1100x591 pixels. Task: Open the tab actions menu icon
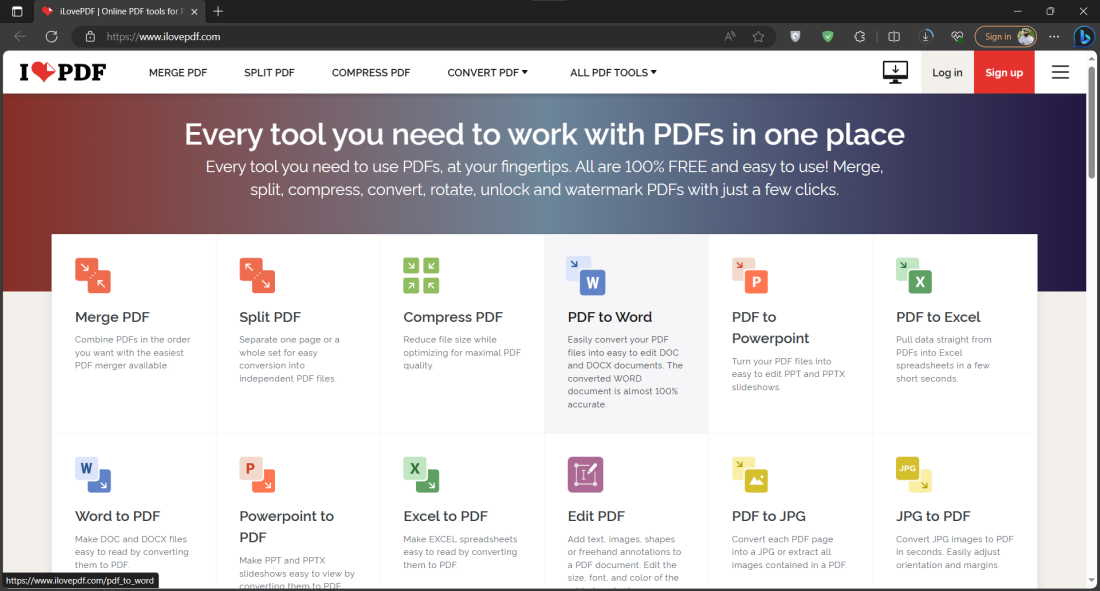pos(17,11)
